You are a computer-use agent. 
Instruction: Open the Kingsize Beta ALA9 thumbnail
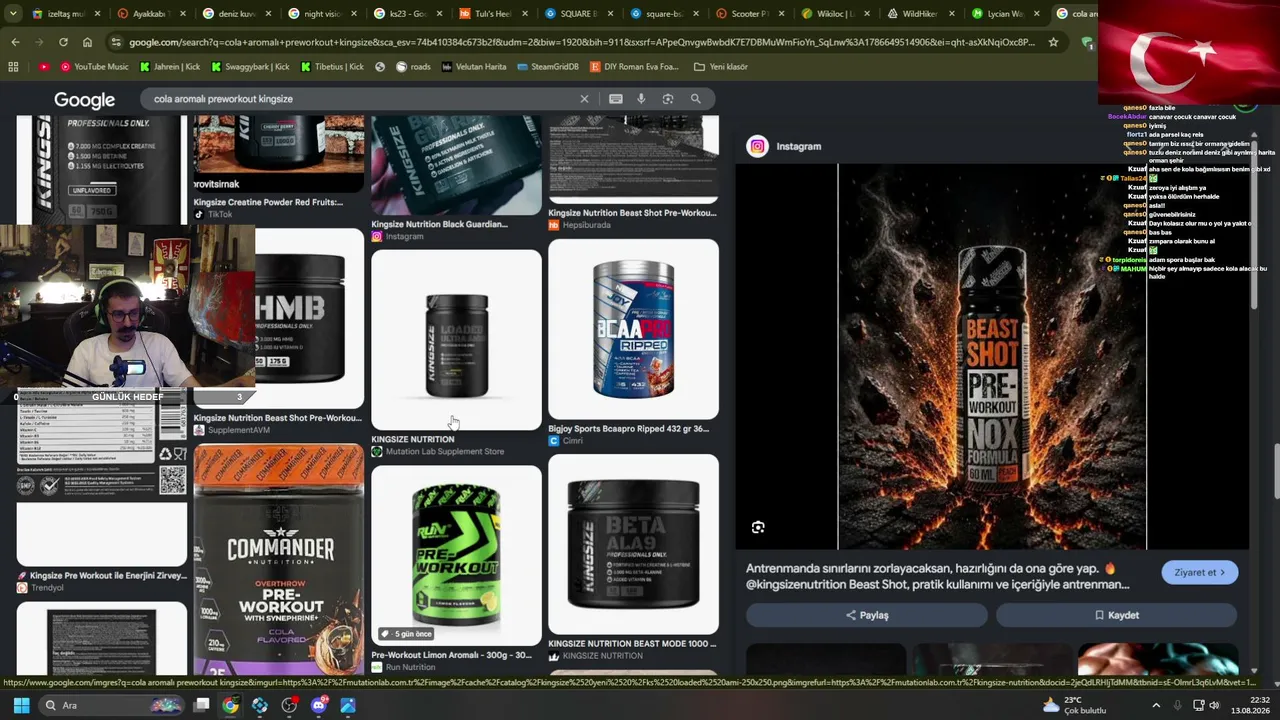pos(633,544)
